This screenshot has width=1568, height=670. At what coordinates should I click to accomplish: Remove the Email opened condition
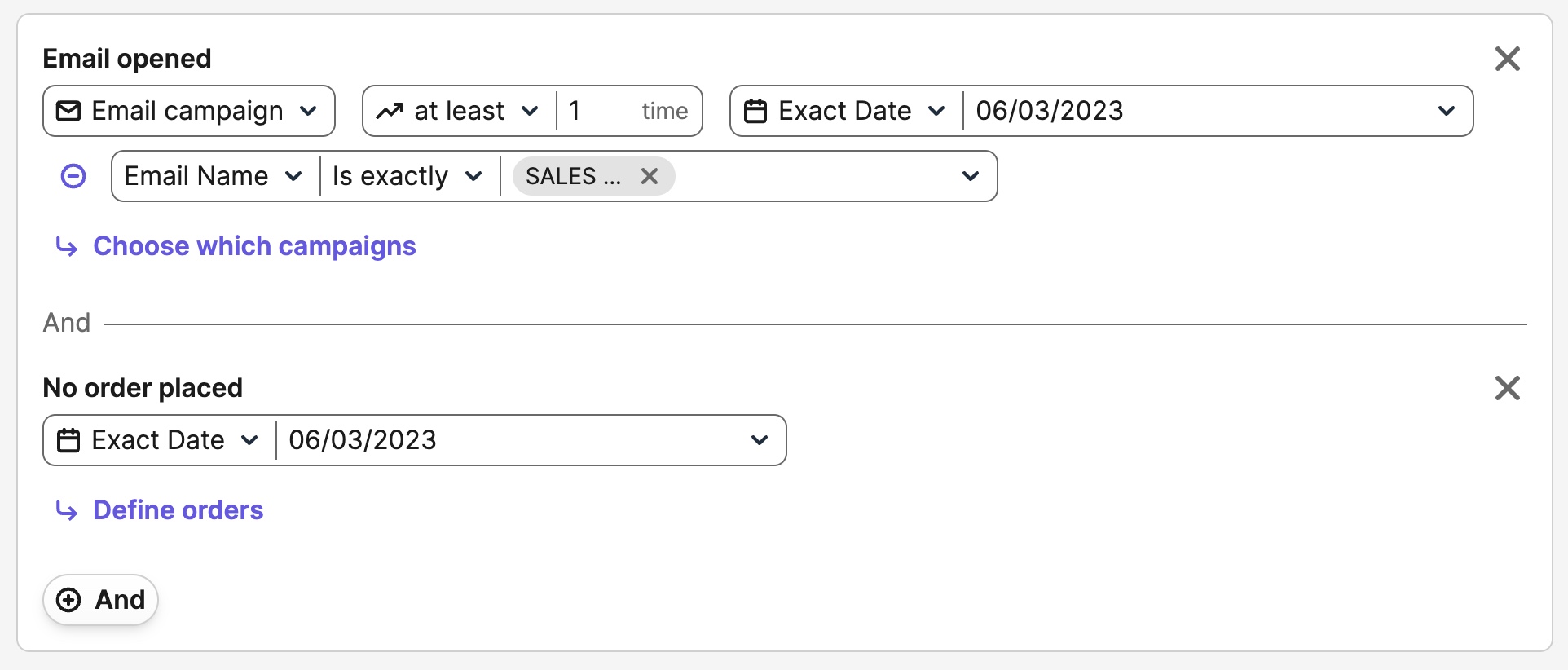1507,59
